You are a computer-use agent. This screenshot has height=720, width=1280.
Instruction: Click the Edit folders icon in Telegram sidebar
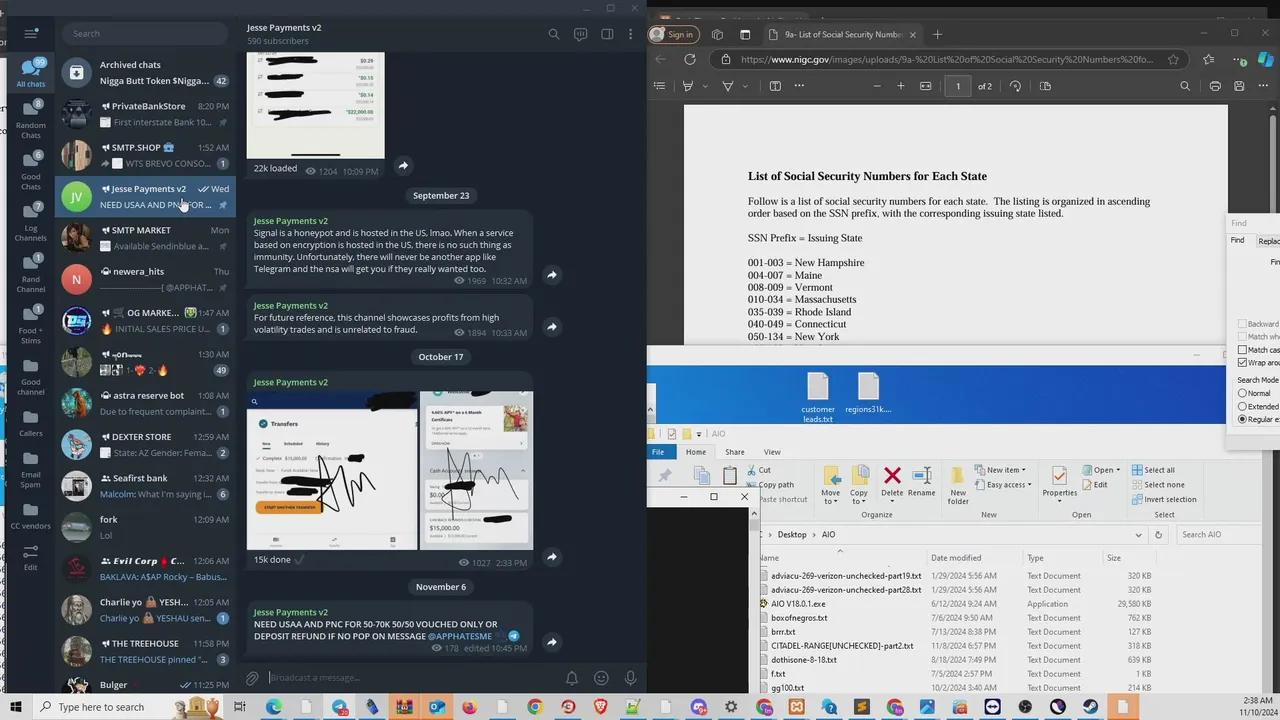point(31,557)
